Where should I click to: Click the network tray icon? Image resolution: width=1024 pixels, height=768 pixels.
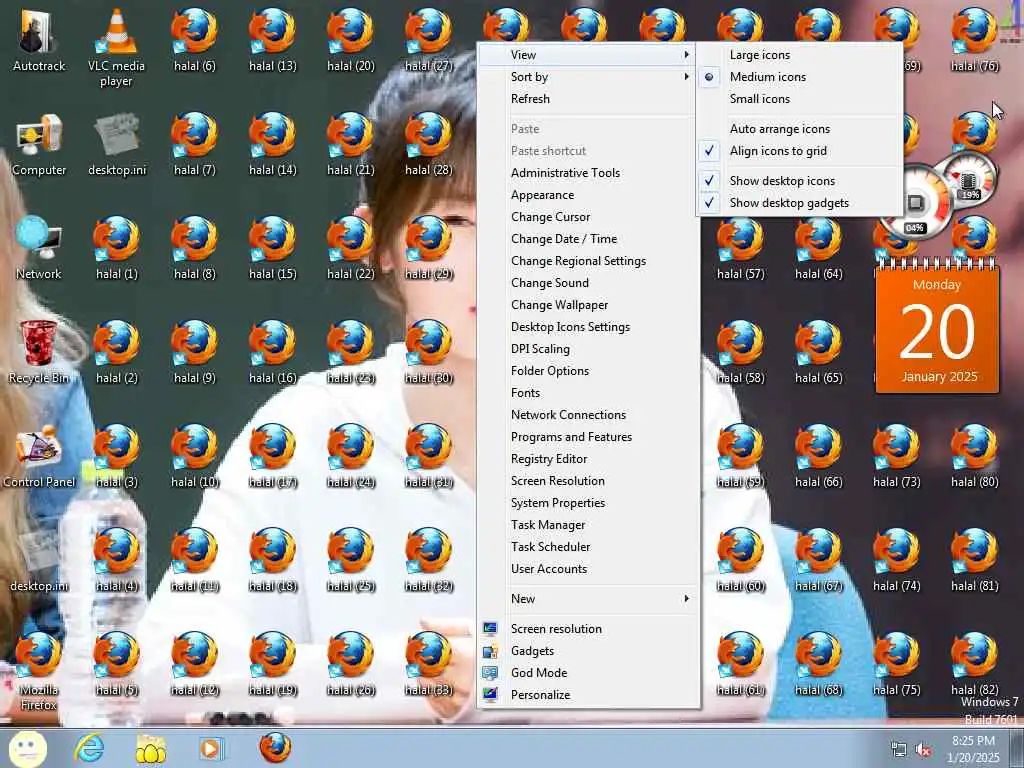[x=899, y=750]
